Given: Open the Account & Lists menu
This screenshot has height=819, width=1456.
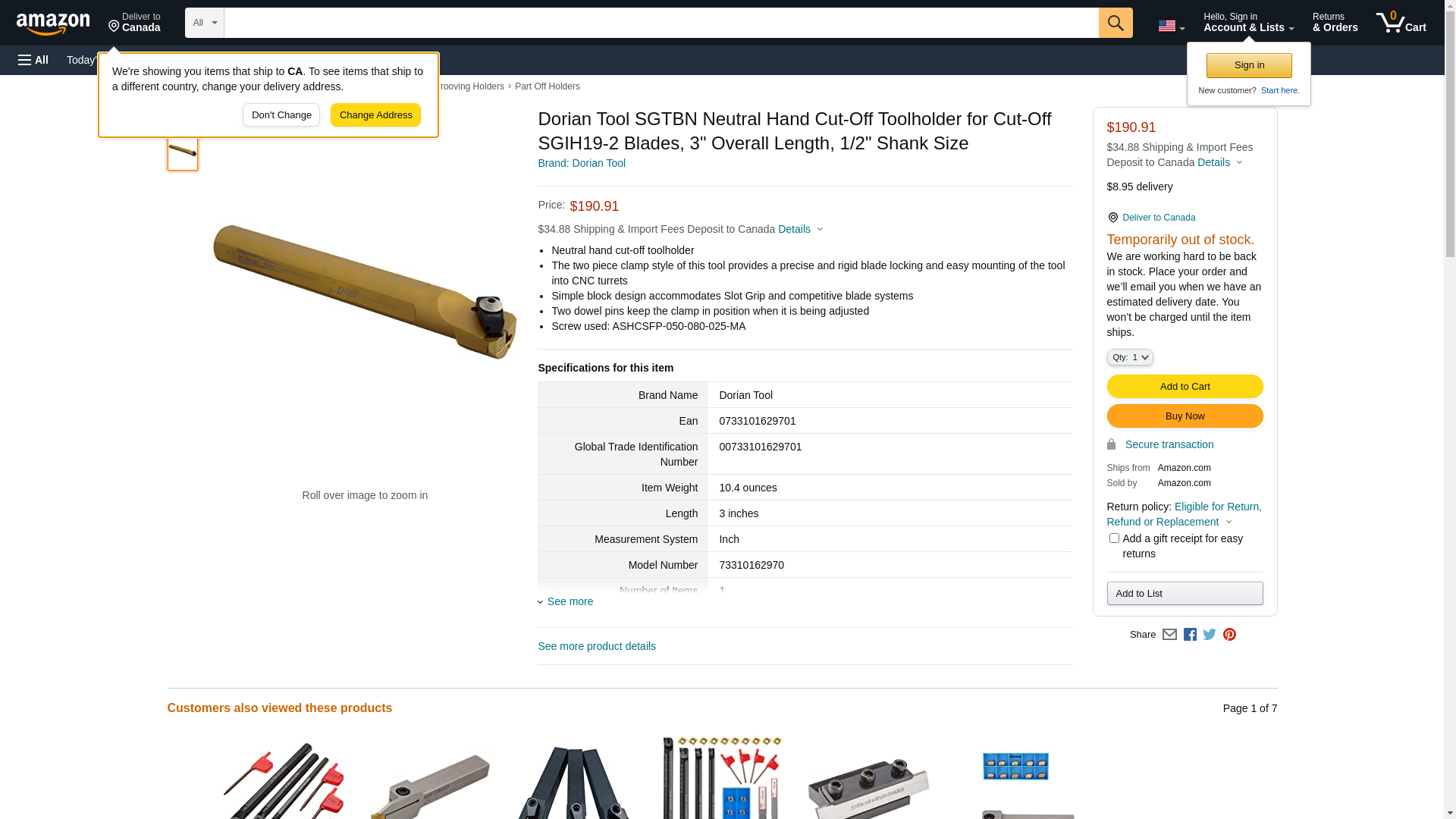Looking at the screenshot, I should (x=1248, y=23).
